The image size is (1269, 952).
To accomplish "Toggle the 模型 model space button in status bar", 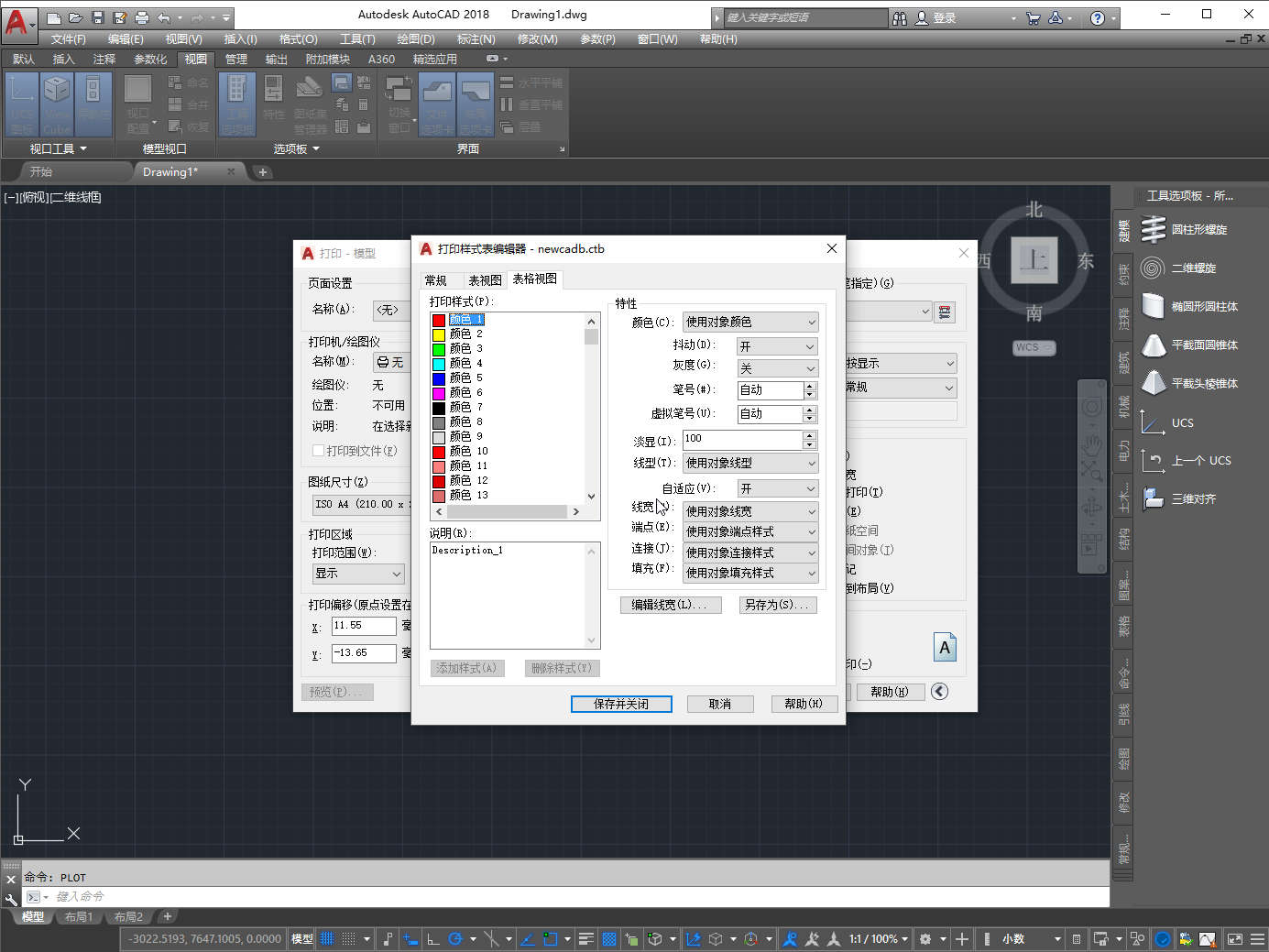I will click(302, 939).
